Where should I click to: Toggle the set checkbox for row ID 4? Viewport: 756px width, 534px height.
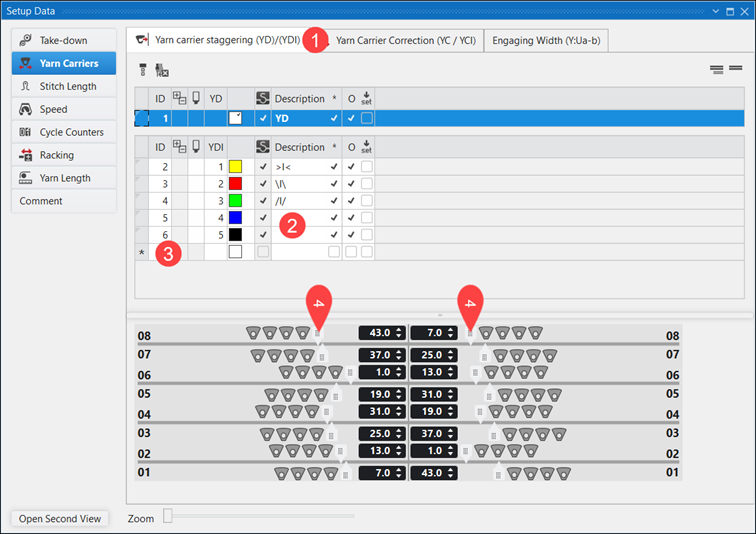coord(367,202)
